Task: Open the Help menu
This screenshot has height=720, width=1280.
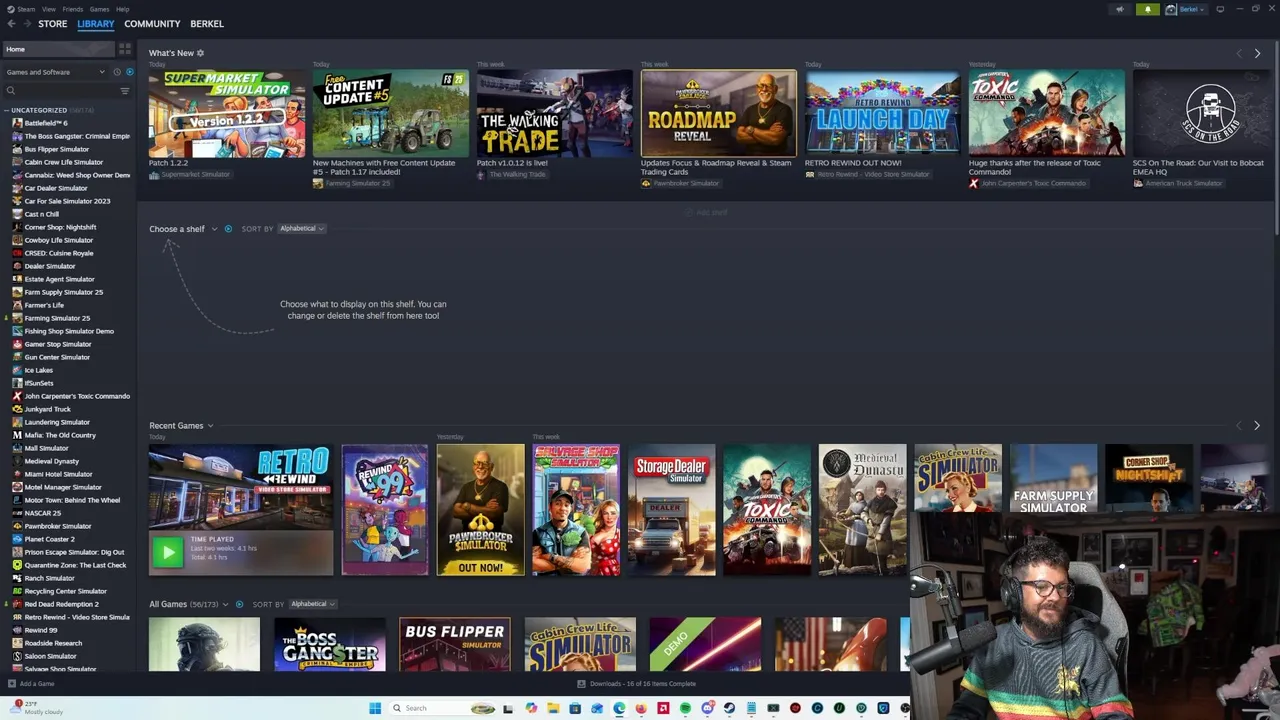Action: pos(122,9)
